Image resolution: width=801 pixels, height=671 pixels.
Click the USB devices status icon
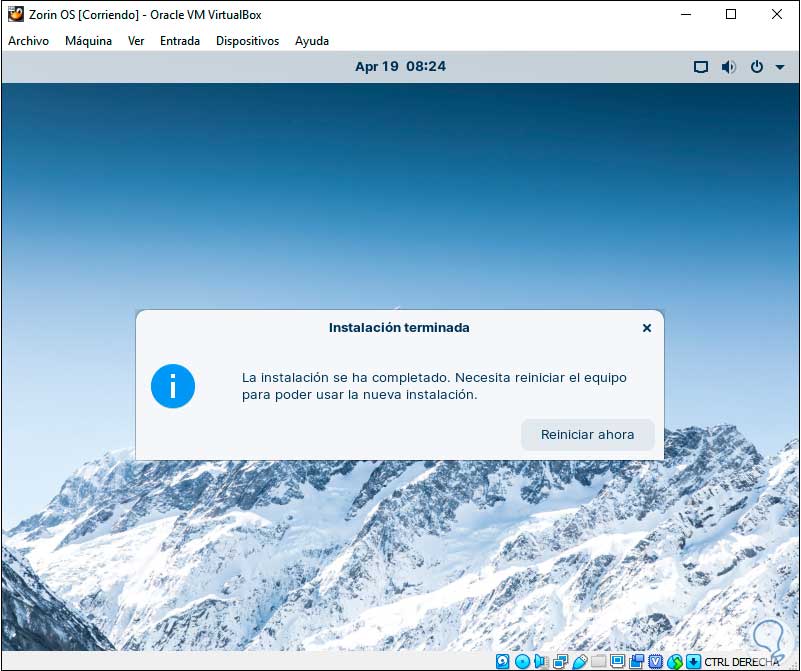click(x=580, y=661)
